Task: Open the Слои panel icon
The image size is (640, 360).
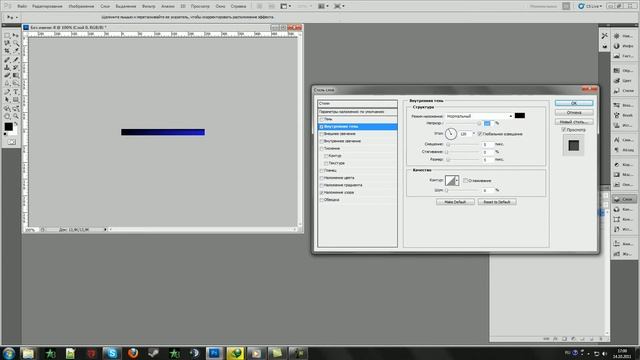Action: point(623,199)
